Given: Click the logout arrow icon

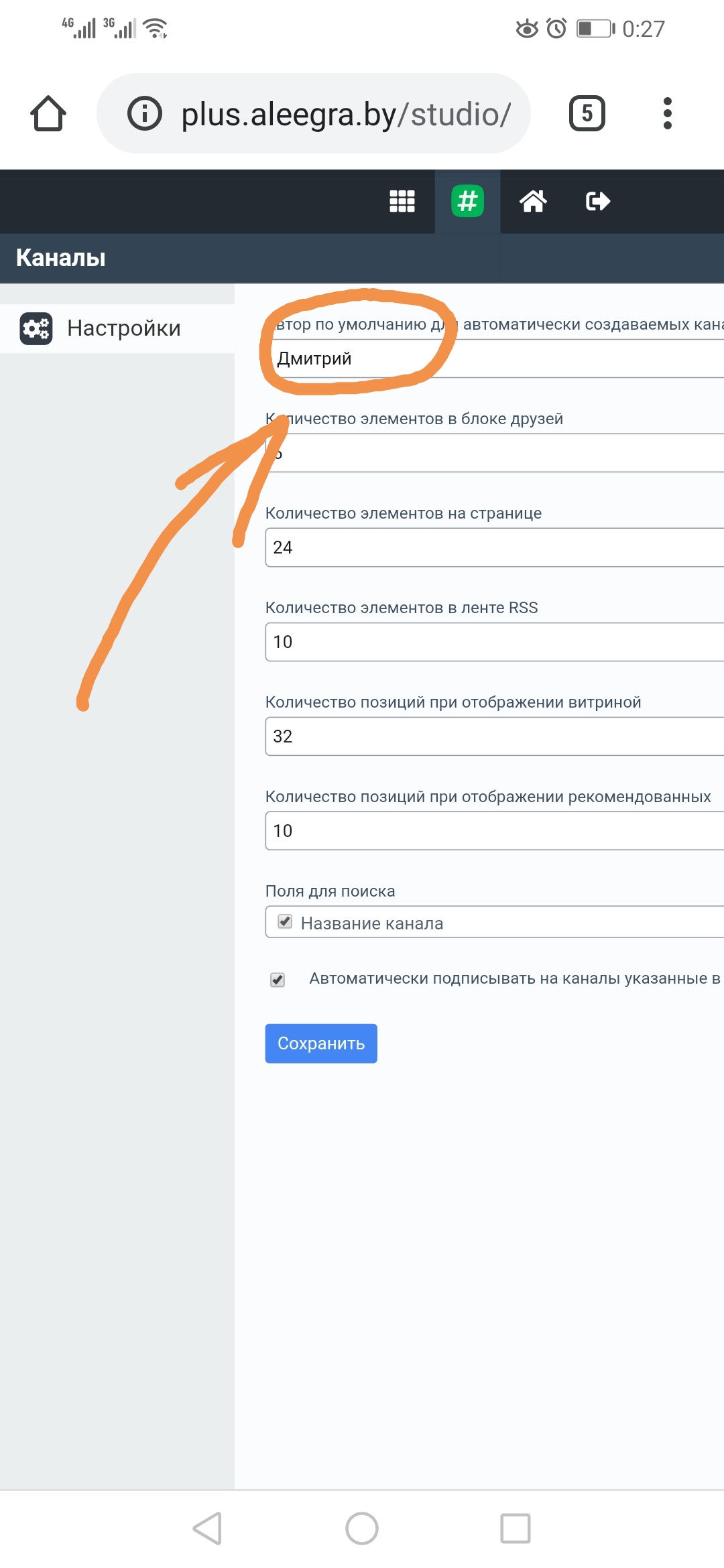Looking at the screenshot, I should (x=597, y=201).
